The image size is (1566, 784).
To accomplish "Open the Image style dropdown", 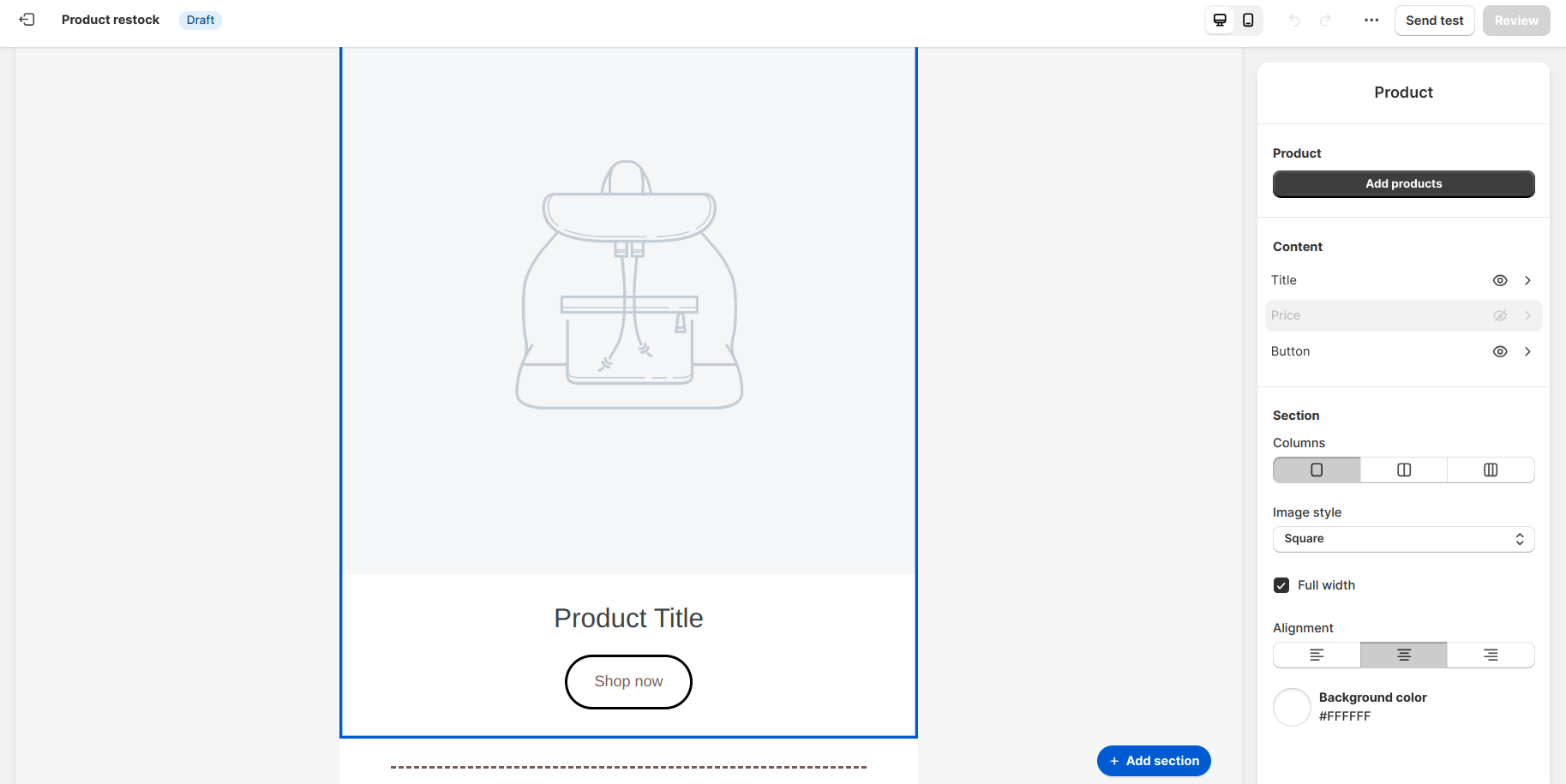I will pyautogui.click(x=1403, y=539).
